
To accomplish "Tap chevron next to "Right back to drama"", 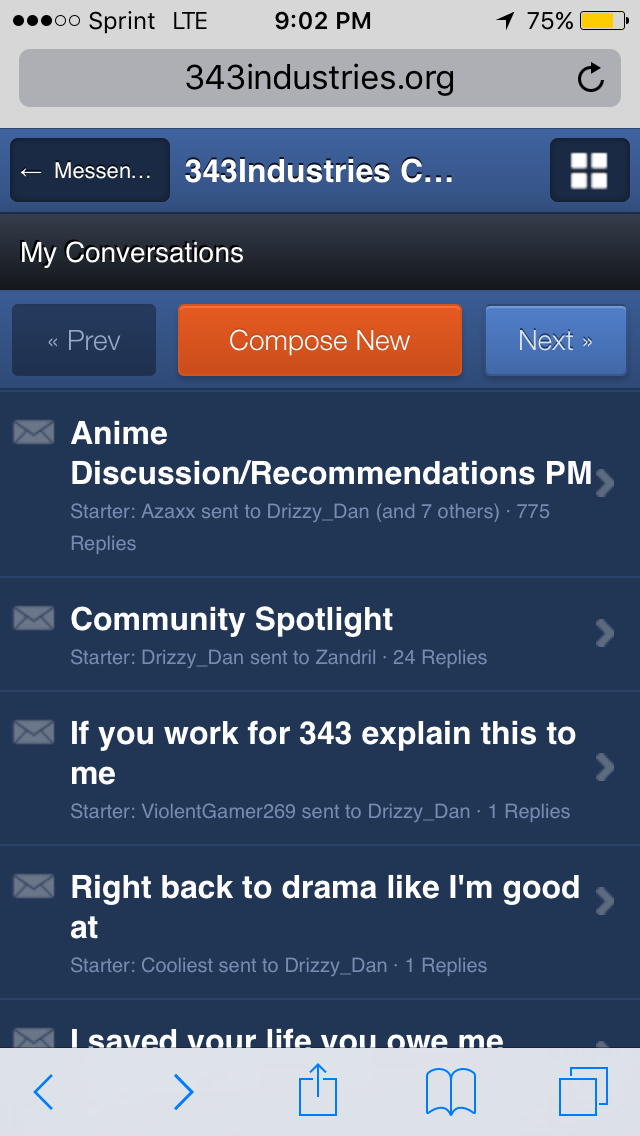I will tap(604, 901).
